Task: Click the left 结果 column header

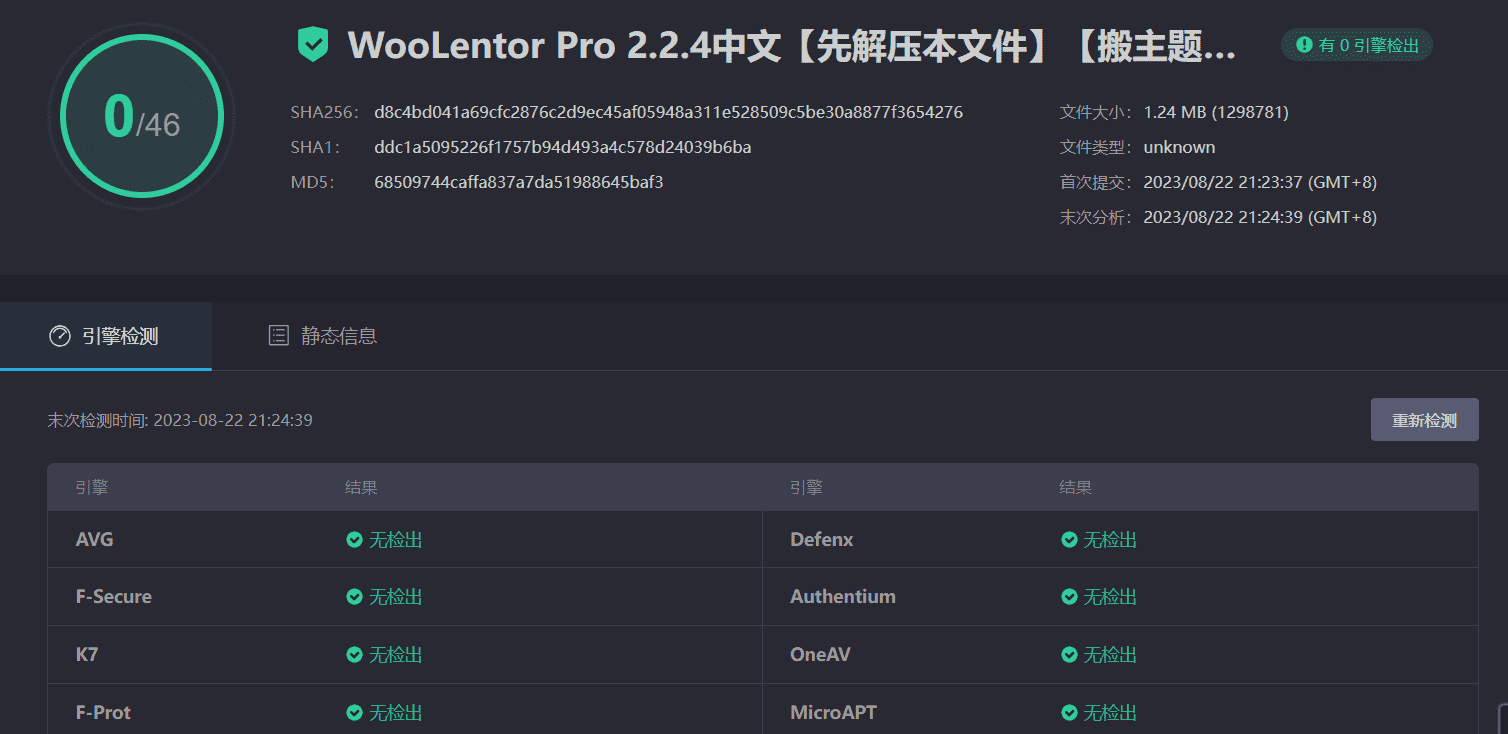Action: [361, 488]
